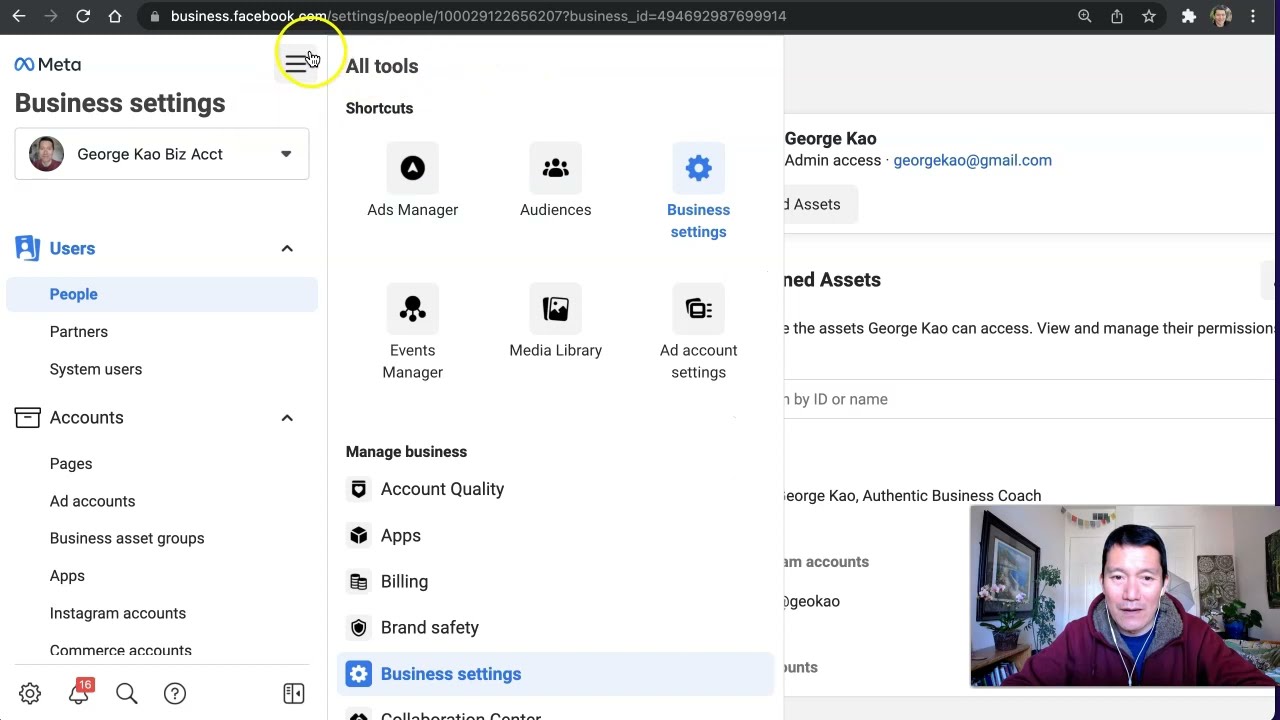
Task: Click the browser back arrow
Action: point(19,16)
